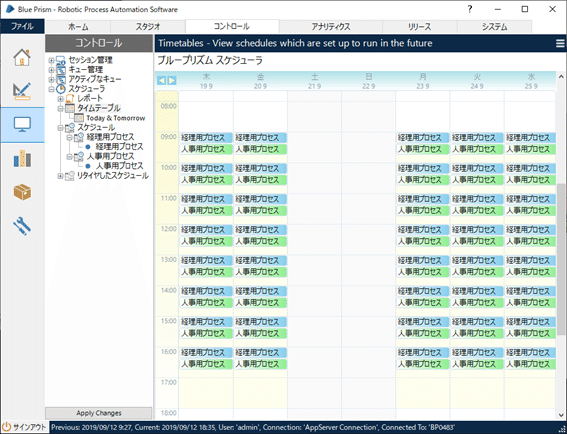This screenshot has height=434, width=567.
Task: Click the timetable vertical scrollbar thumb
Action: click(x=561, y=260)
